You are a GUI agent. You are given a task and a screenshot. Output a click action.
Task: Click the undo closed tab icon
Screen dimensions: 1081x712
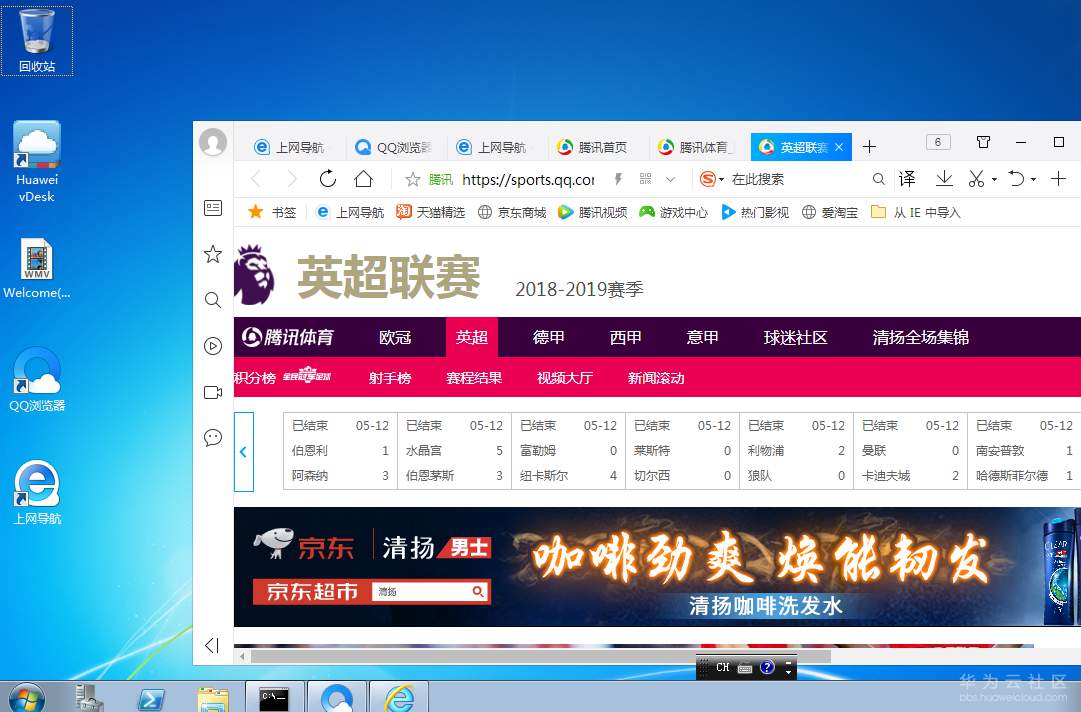1016,179
